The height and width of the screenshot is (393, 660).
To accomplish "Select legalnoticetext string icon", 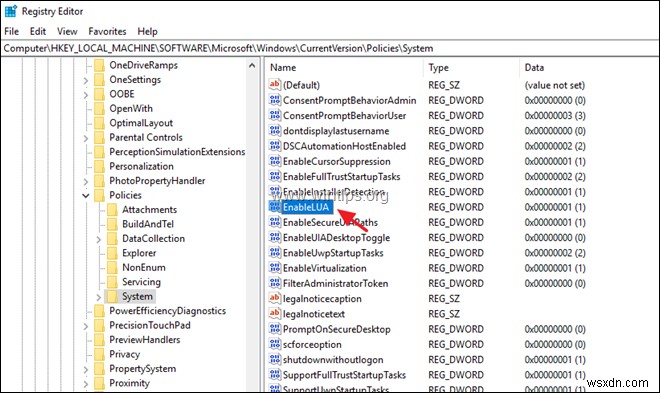I will (x=274, y=313).
